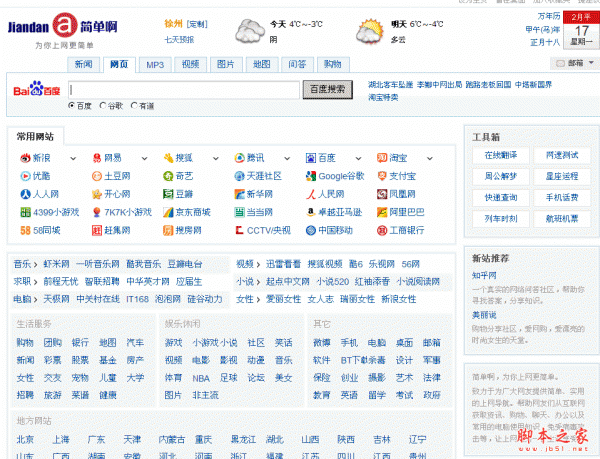Open the Amazon (卓越亚马逊) icon
The image size is (600, 459).
311,212
